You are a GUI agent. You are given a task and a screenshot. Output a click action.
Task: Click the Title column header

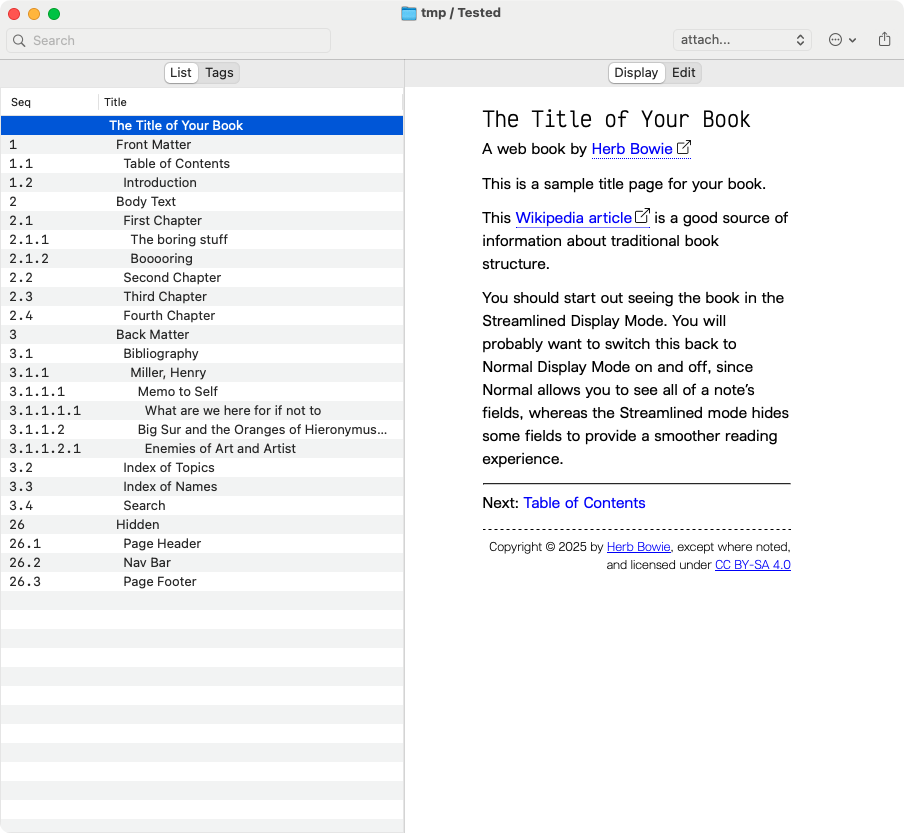[116, 102]
